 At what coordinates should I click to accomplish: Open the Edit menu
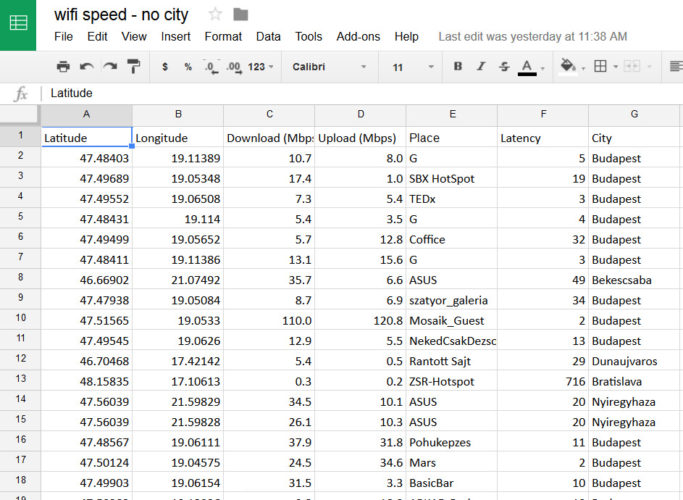tap(97, 37)
